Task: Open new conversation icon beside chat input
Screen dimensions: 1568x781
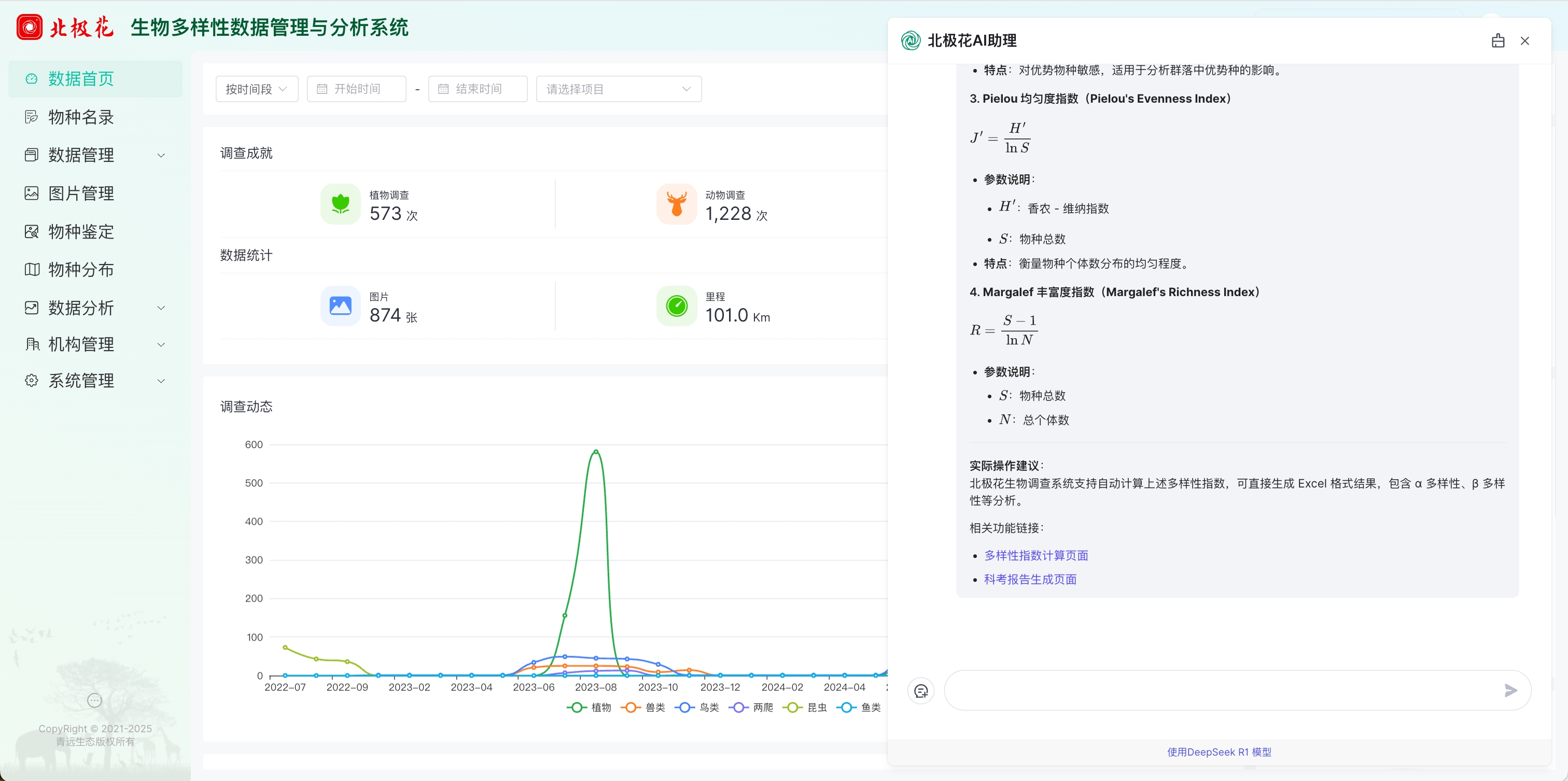Action: (920, 691)
